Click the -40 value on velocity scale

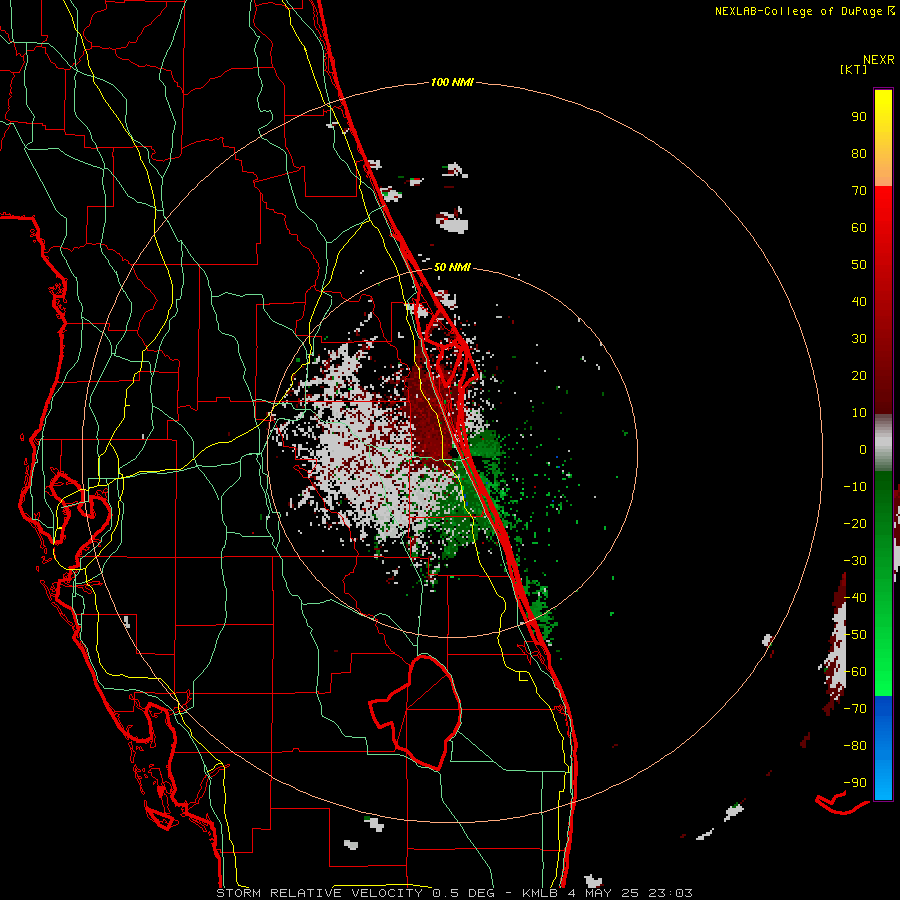coord(855,598)
